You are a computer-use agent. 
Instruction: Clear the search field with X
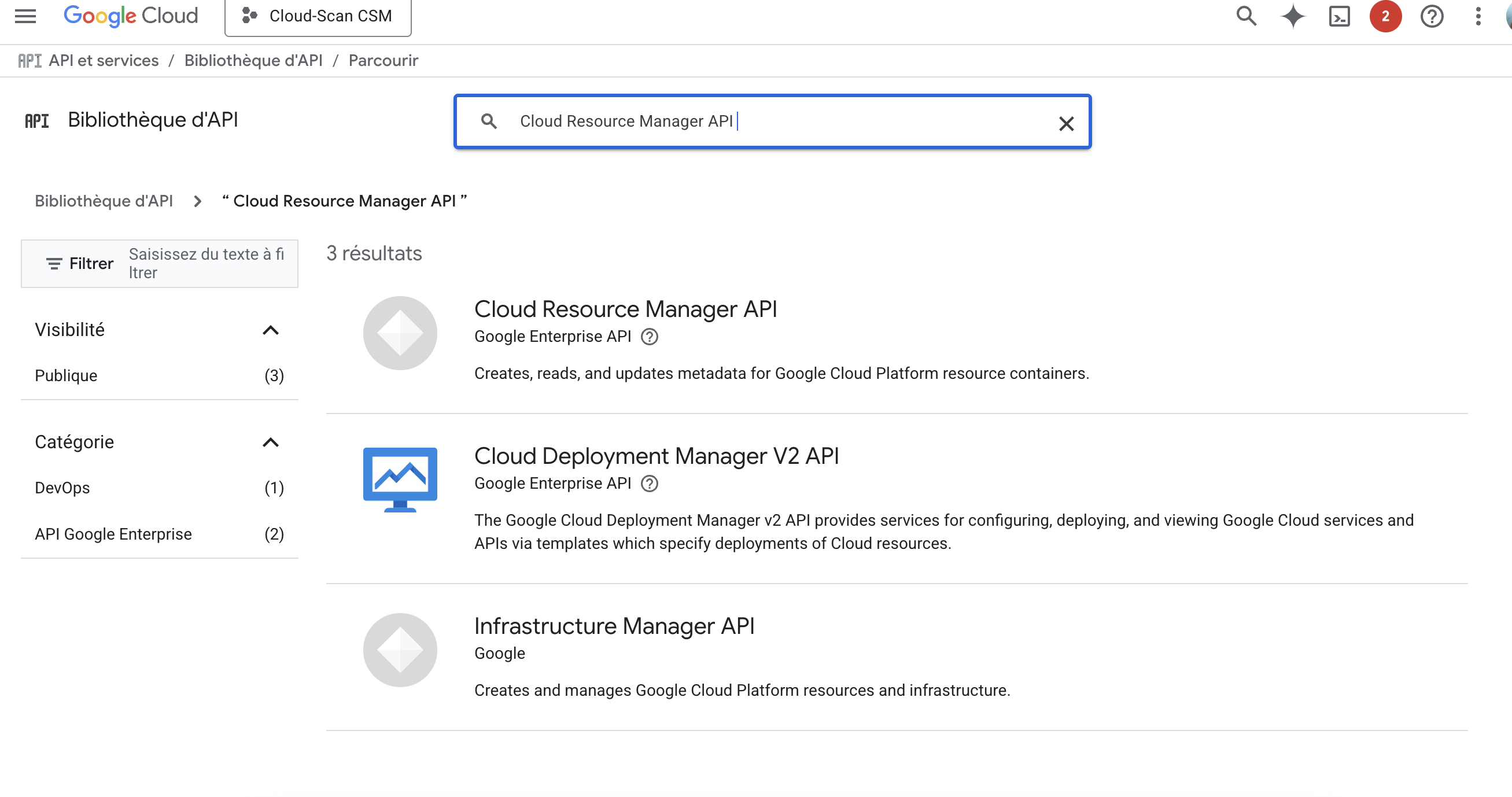1066,123
